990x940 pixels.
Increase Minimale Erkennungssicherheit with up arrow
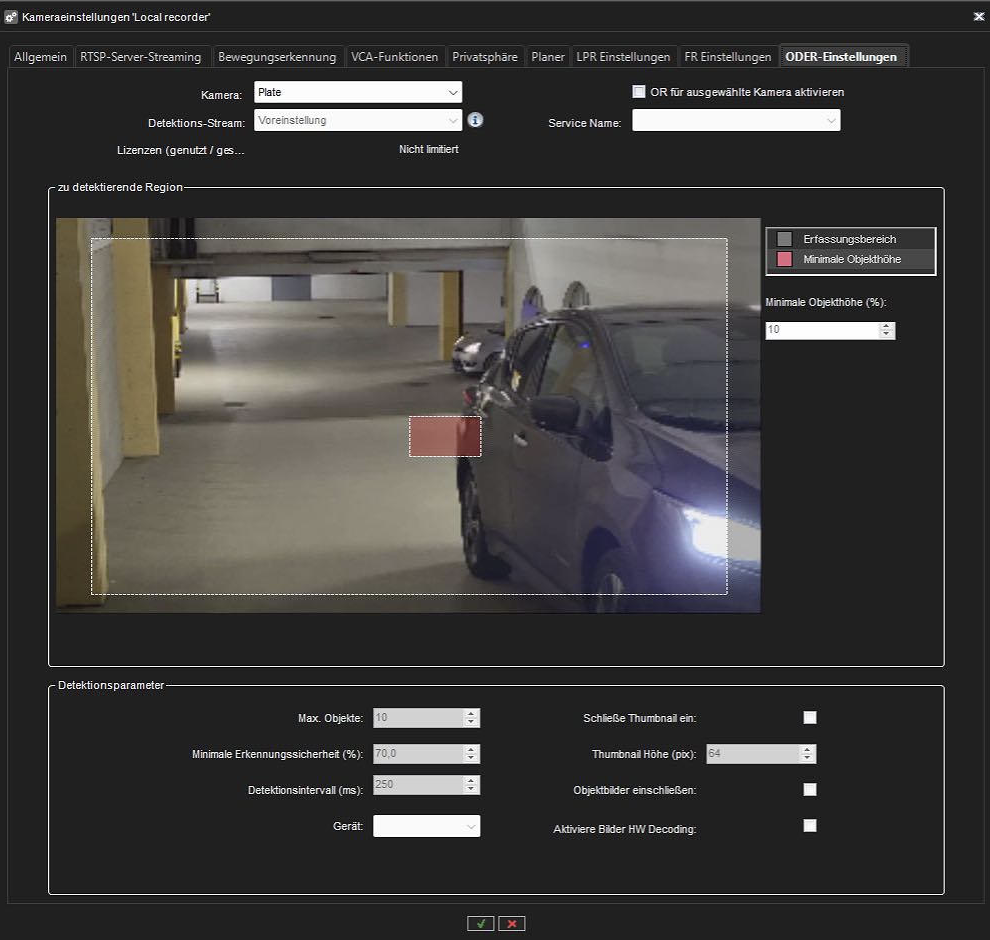tap(471, 749)
